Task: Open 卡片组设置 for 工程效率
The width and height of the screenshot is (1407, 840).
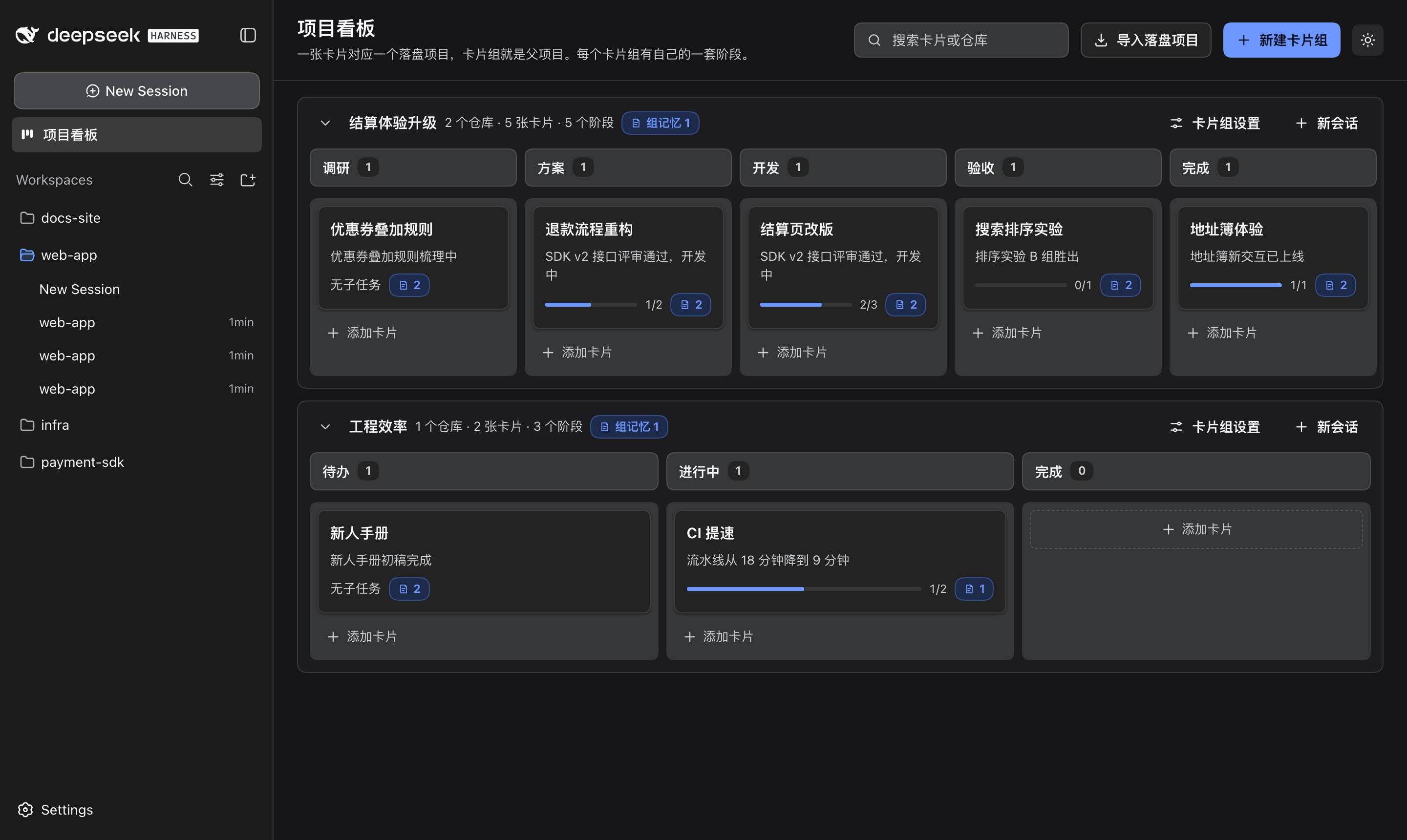Action: point(1215,427)
